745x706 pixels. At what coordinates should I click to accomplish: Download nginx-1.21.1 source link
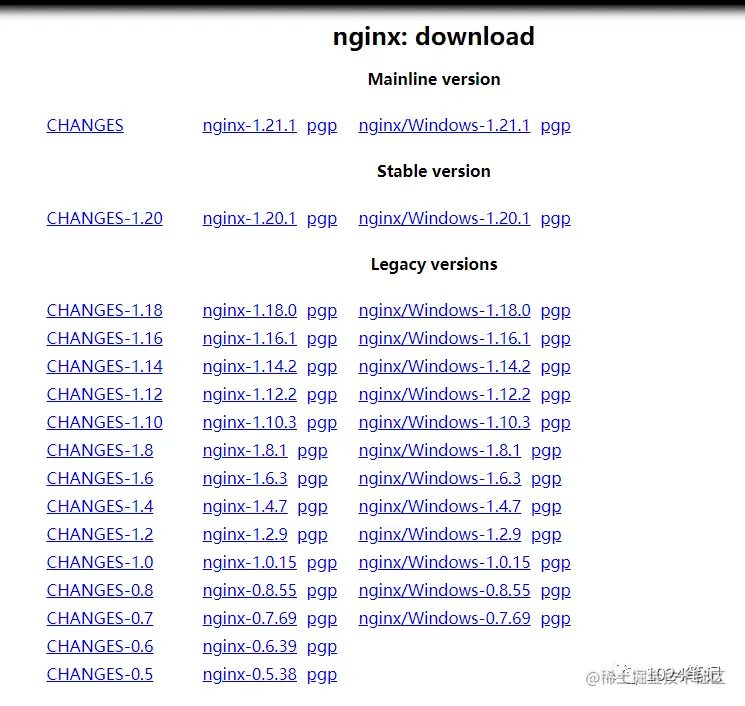click(x=249, y=125)
